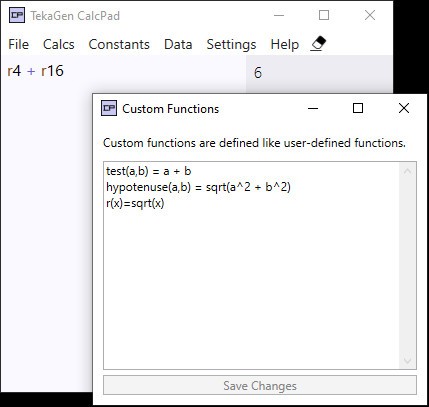Click the Custom Functions dialog window icon
This screenshot has height=407, width=429.
coord(109,108)
